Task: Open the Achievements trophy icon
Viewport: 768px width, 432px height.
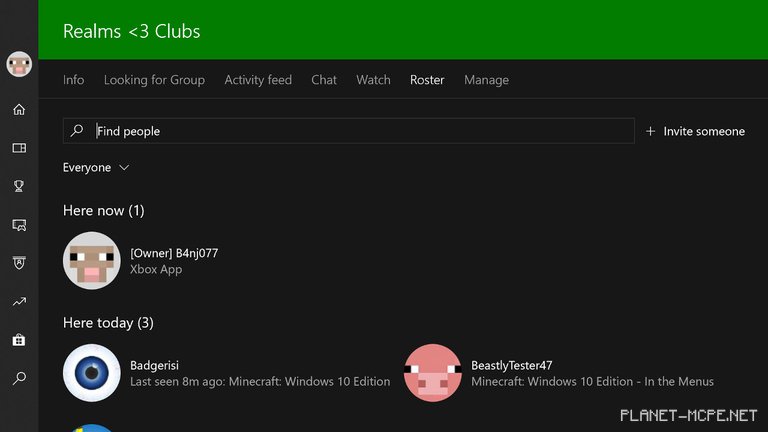Action: 19,186
